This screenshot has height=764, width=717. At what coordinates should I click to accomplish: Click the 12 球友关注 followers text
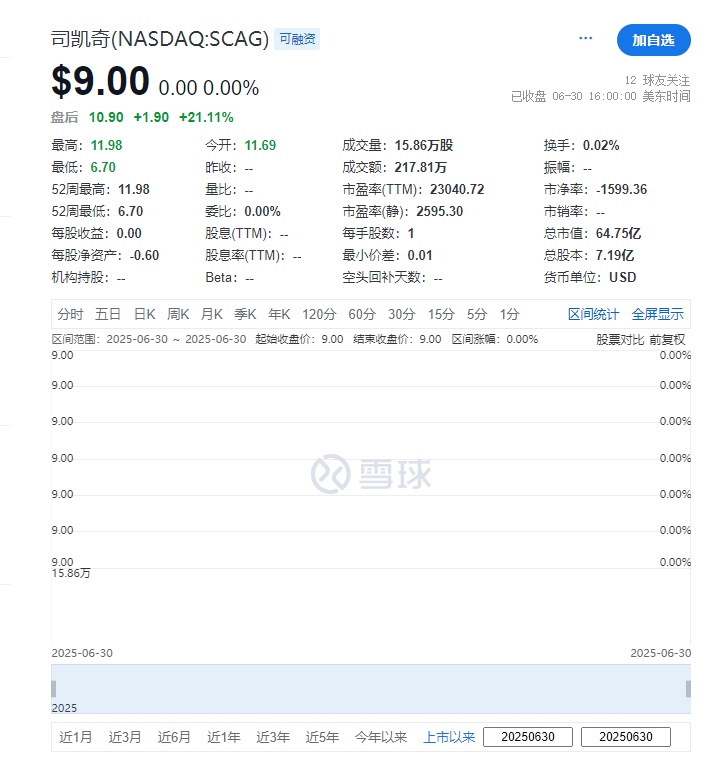657,80
